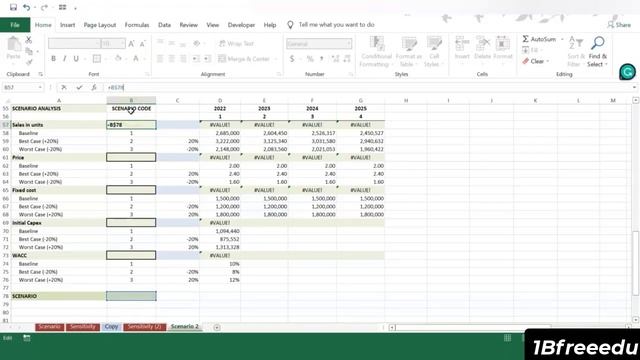Image resolution: width=640 pixels, height=360 pixels.
Task: Click the Grammarly green G icon
Action: [x=627, y=72]
